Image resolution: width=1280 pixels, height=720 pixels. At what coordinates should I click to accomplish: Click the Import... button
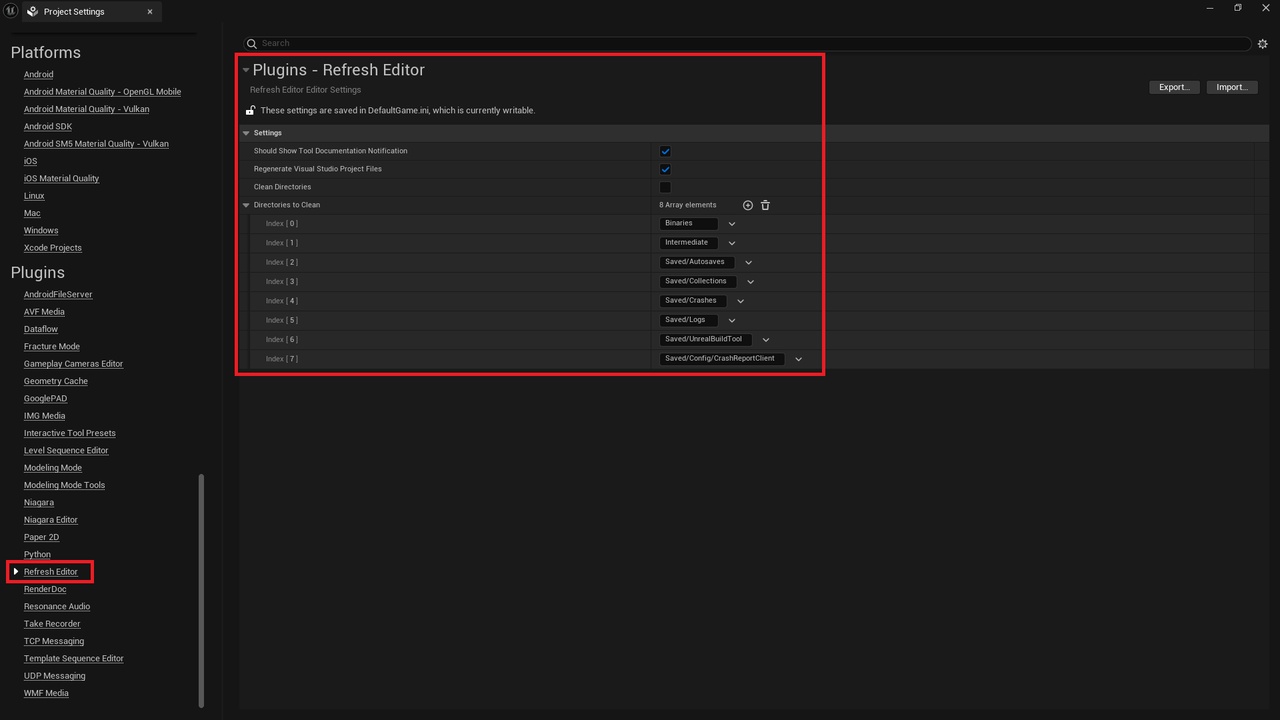pos(1232,87)
